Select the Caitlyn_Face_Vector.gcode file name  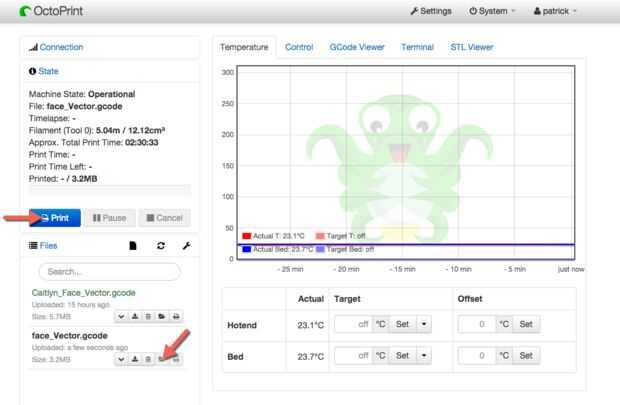click(x=83, y=293)
